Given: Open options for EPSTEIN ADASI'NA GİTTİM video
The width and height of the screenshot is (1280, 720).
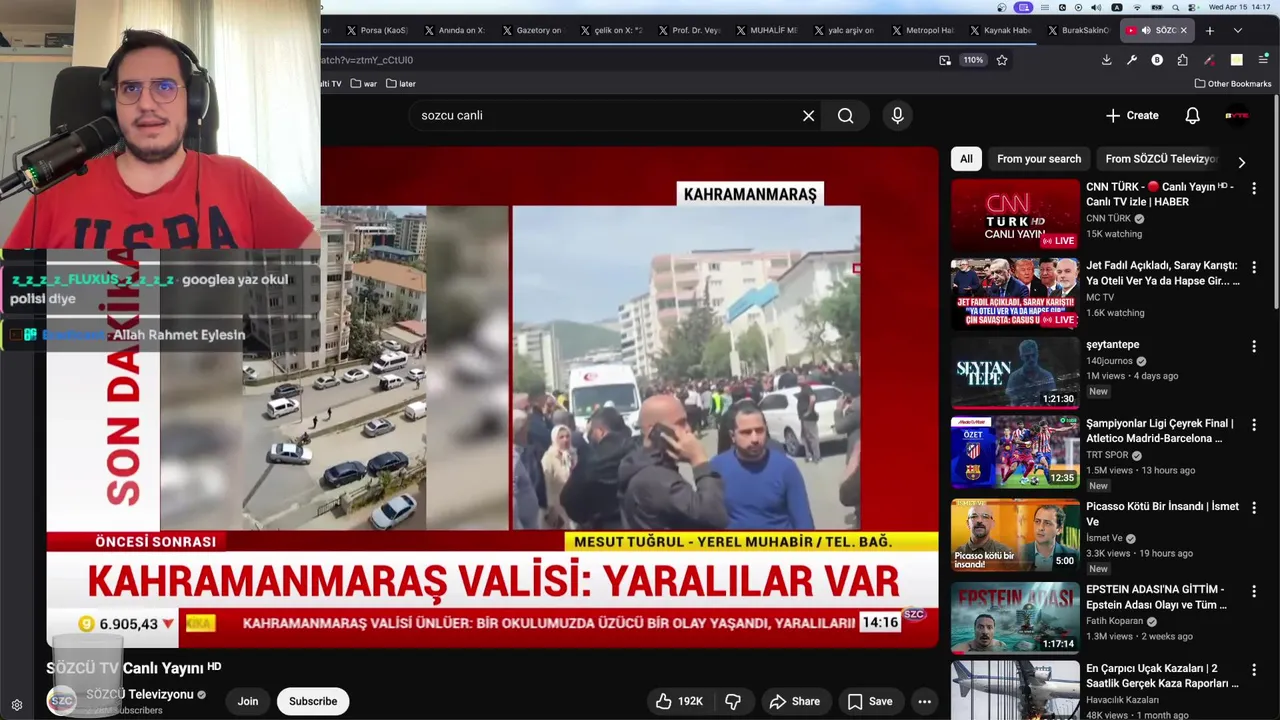Looking at the screenshot, I should pos(1253,591).
